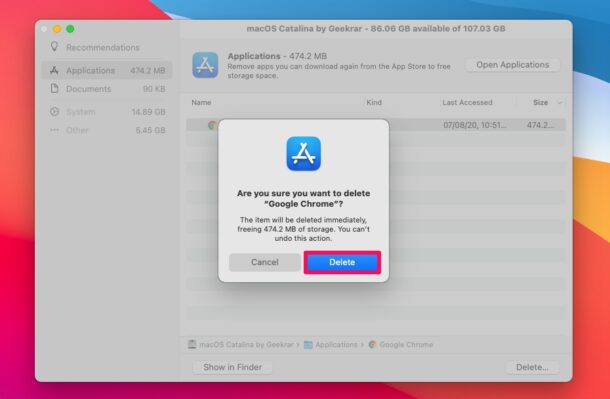Click the Chrome icon in the path bar
The image size is (610, 399).
pos(372,345)
